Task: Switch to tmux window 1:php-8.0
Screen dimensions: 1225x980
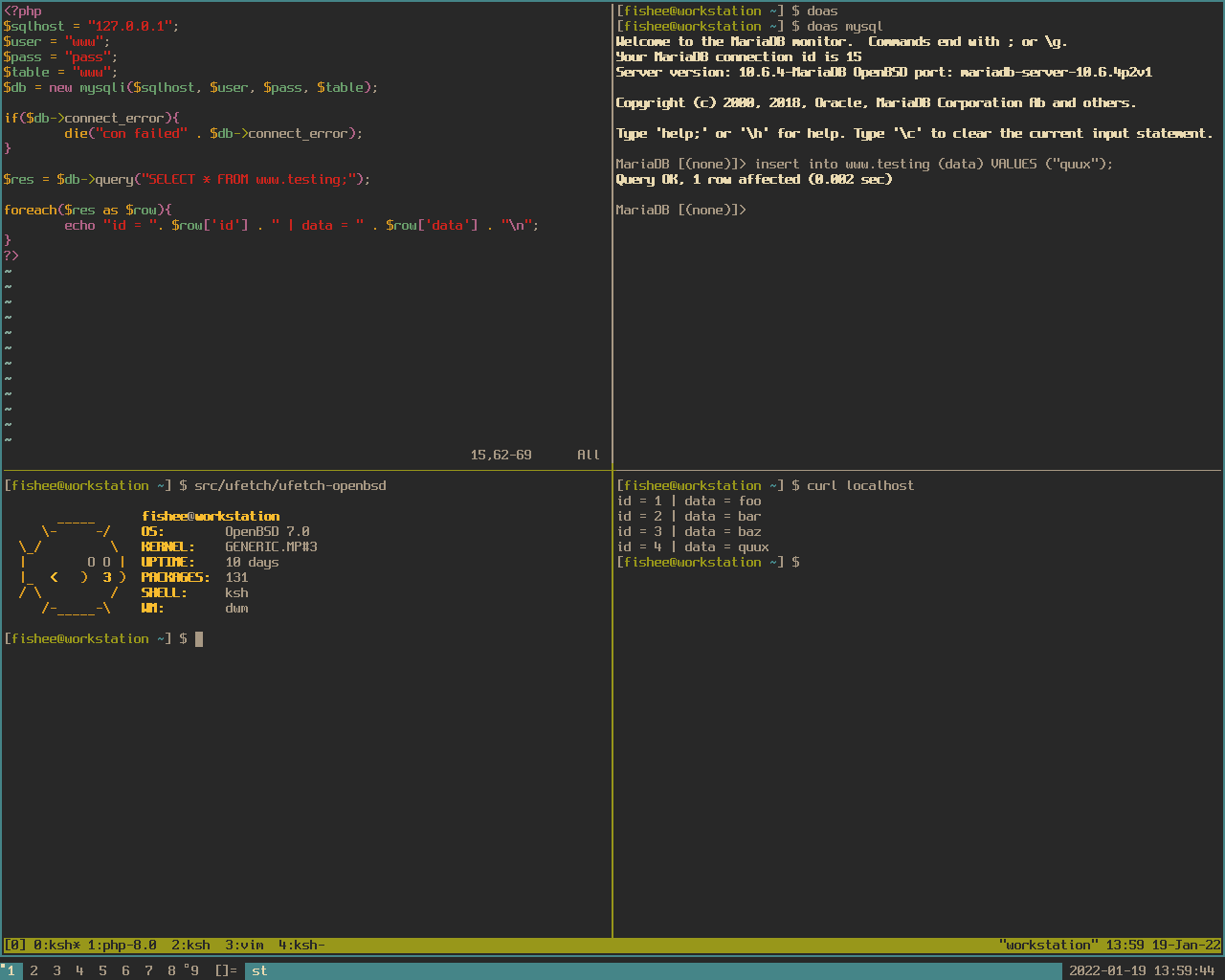Action: pyautogui.click(x=122, y=946)
